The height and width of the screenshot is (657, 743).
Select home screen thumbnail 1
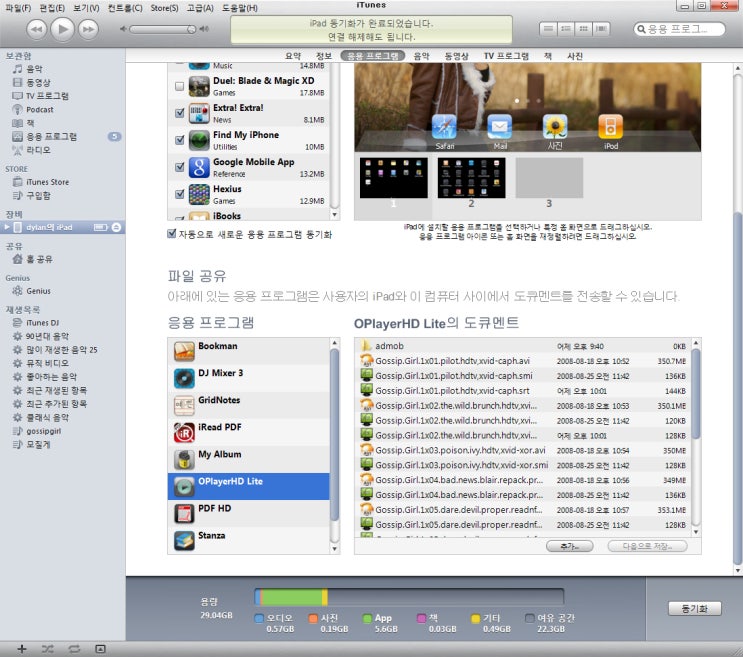393,178
